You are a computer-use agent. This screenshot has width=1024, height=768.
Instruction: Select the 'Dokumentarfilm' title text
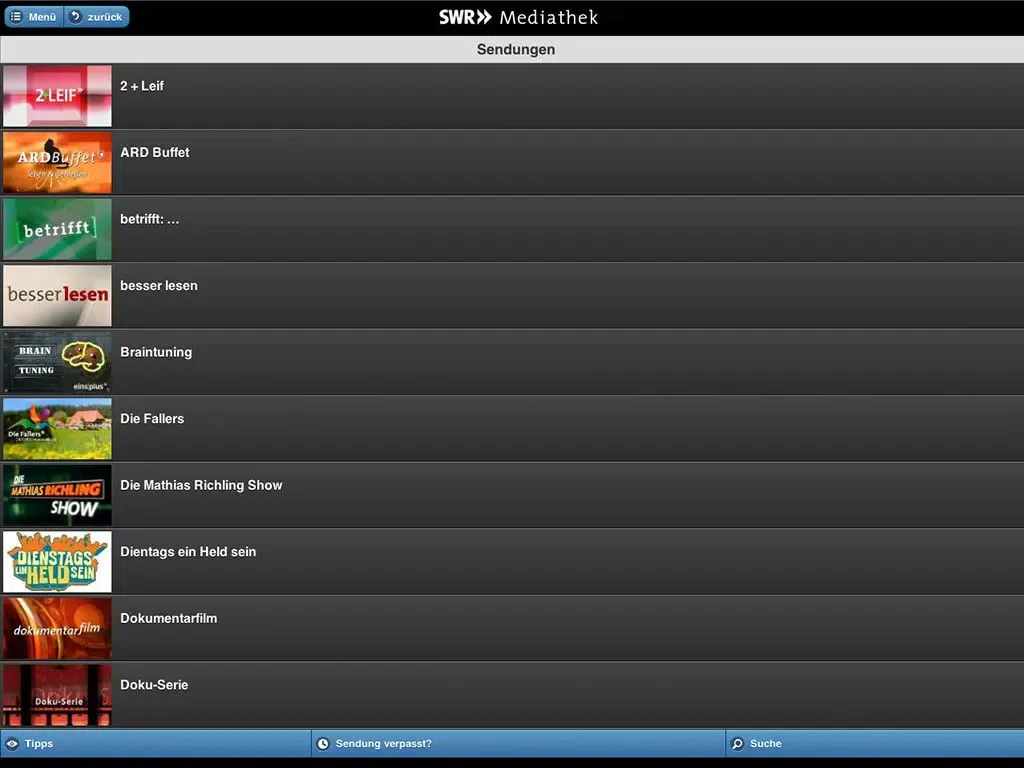[x=168, y=618]
